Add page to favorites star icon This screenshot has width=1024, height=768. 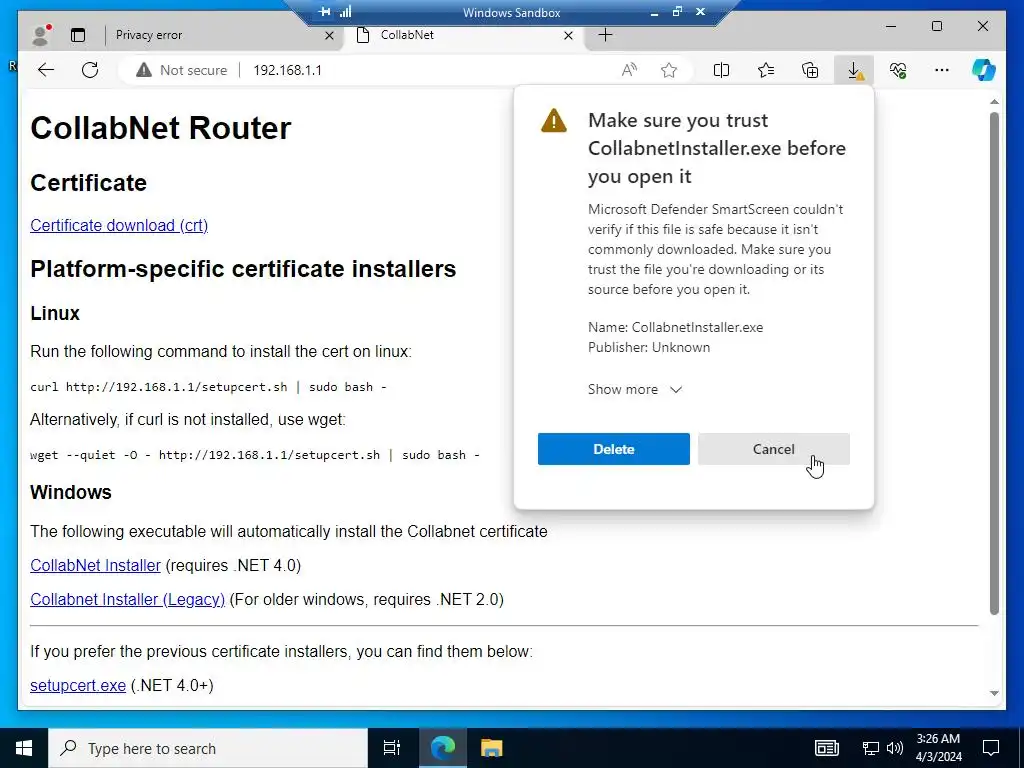669,70
